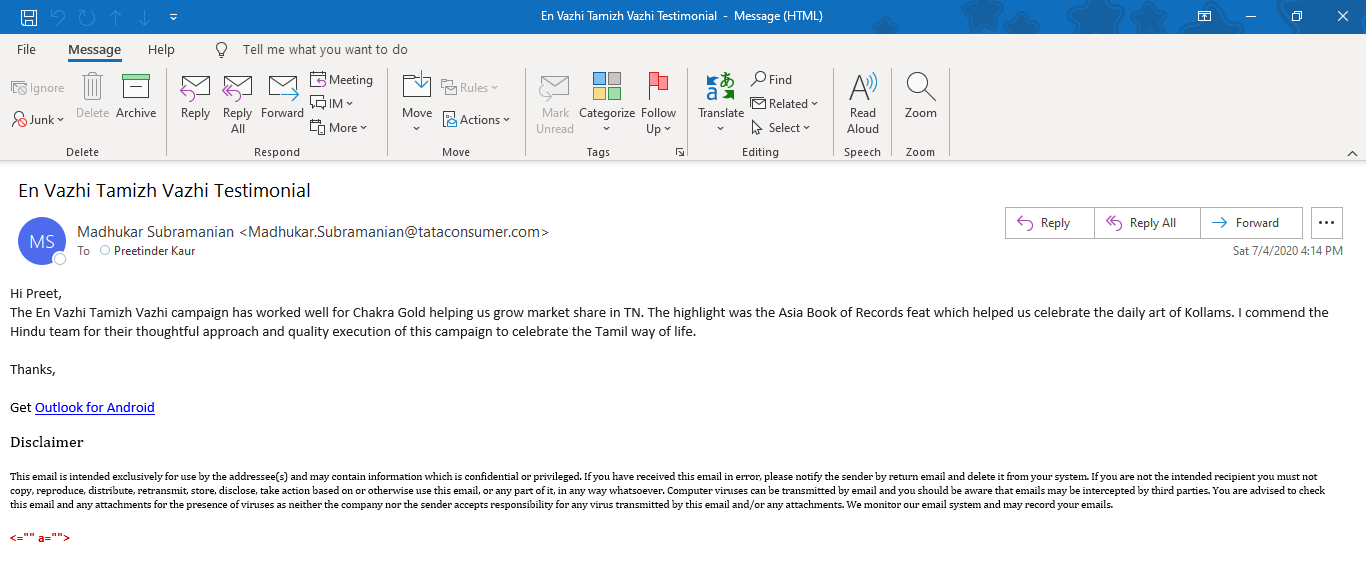Image resolution: width=1366 pixels, height=568 pixels.
Task: Click the Undo arrow in the title bar
Action: (58, 17)
